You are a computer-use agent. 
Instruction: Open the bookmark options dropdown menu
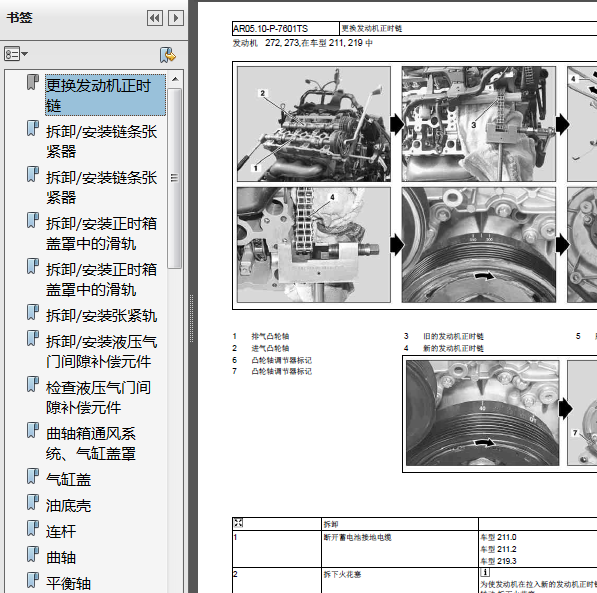click(16, 54)
